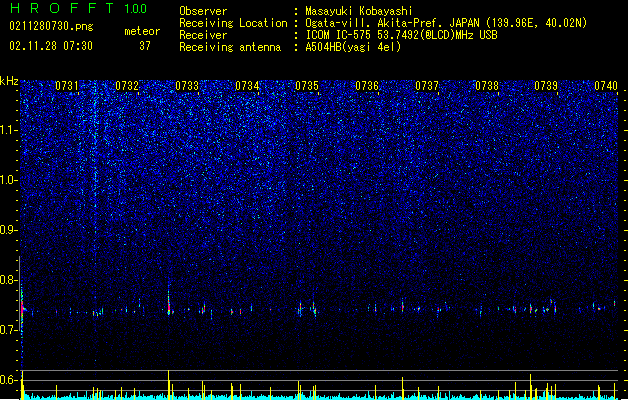Click the Observer field label
Screen dimensions: 629x400
coord(203,11)
